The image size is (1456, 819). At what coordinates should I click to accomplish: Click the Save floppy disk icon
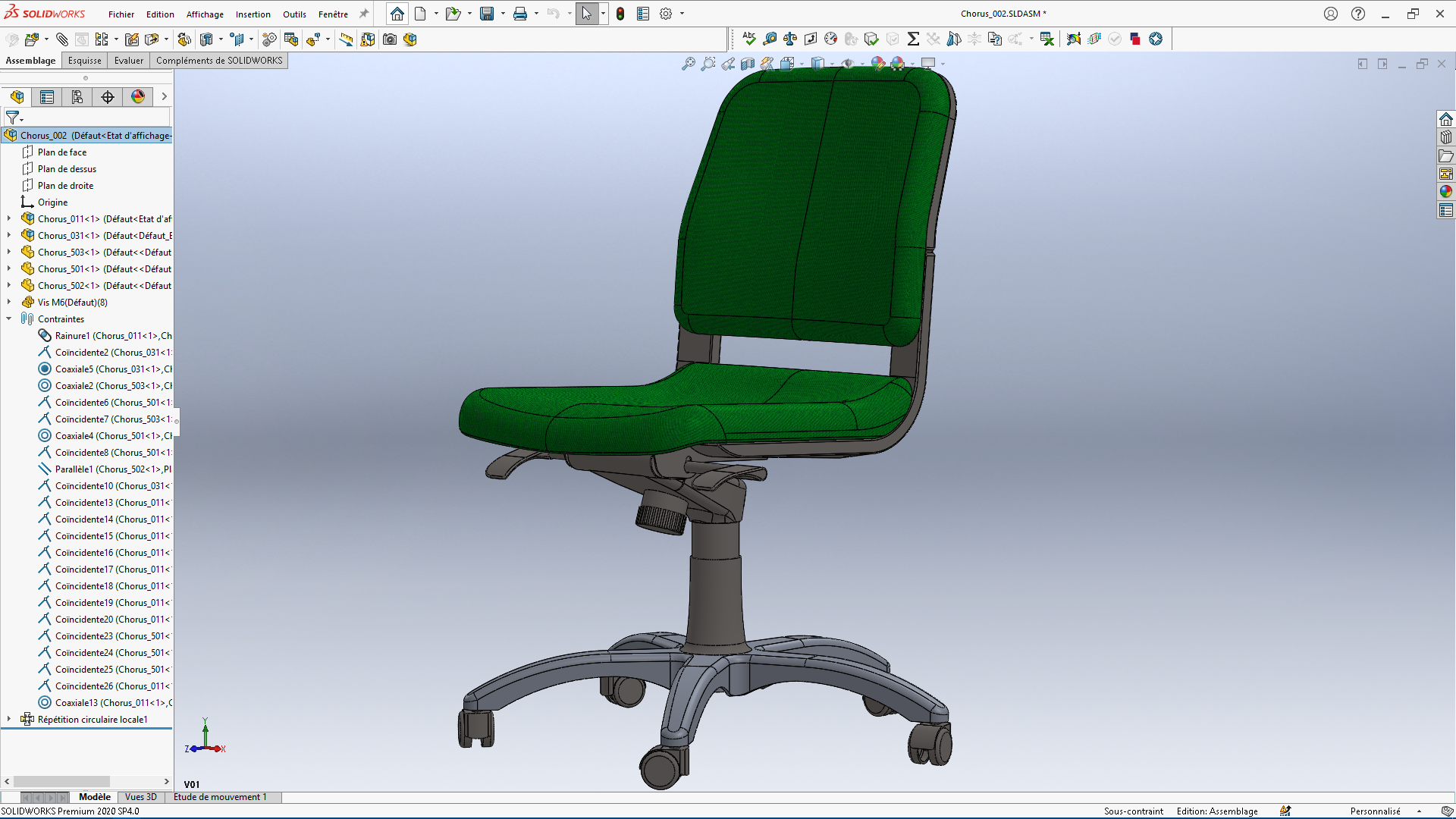(487, 14)
